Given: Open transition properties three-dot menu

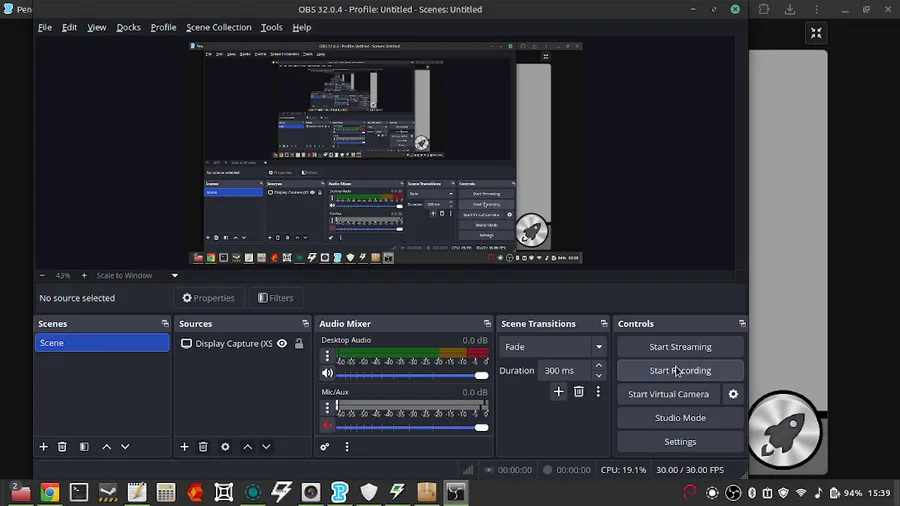Looking at the screenshot, I should click(598, 391).
